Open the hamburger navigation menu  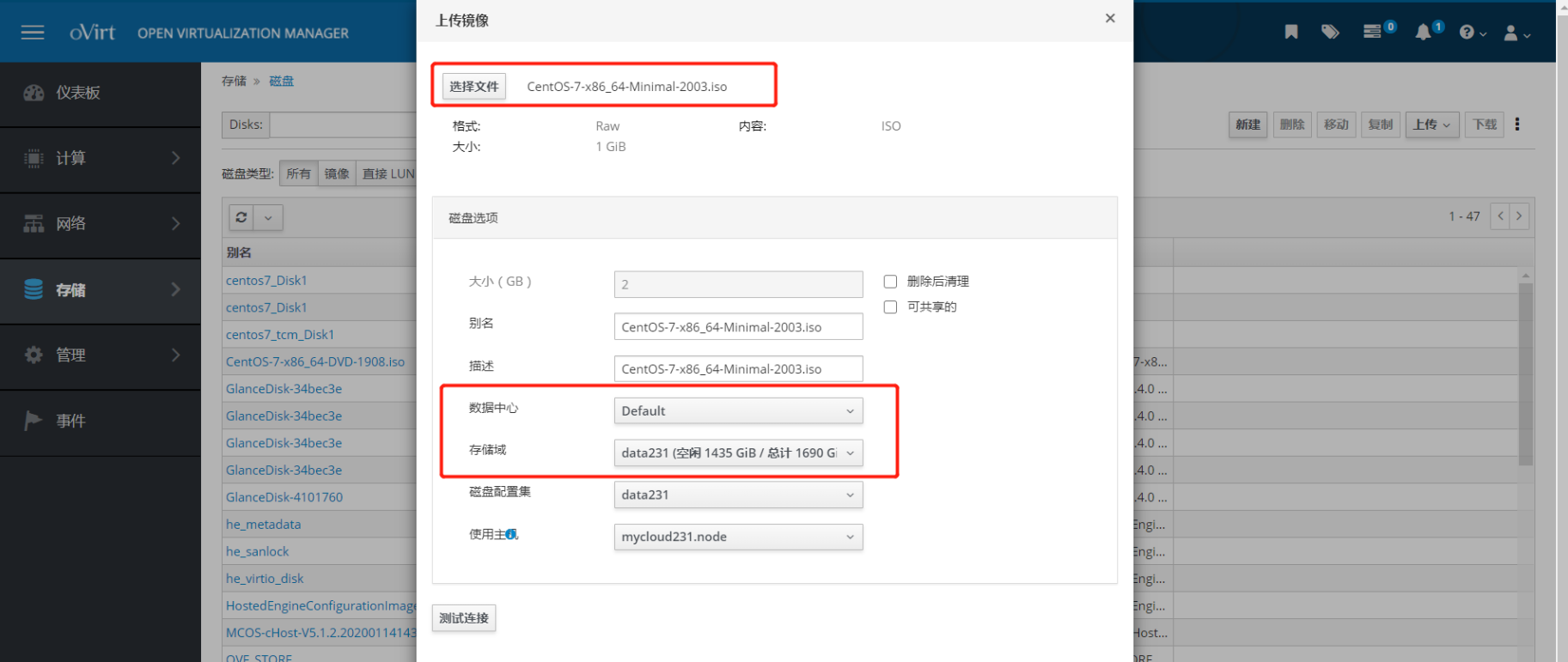coord(33,33)
